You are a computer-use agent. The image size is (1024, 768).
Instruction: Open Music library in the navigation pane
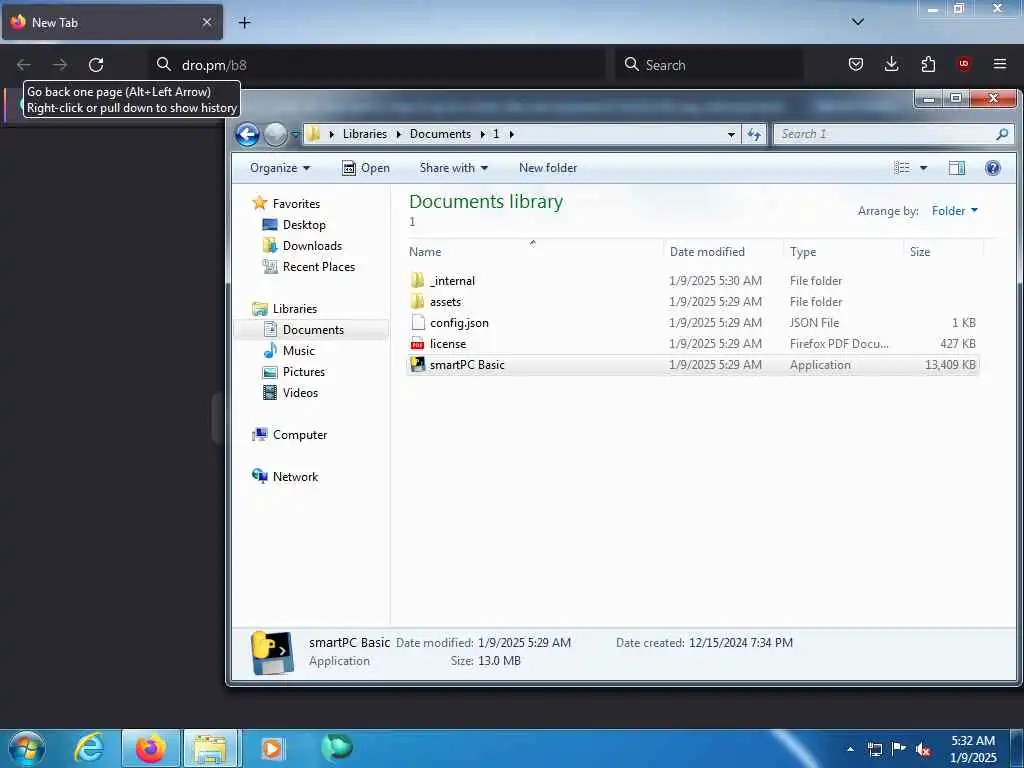point(298,351)
